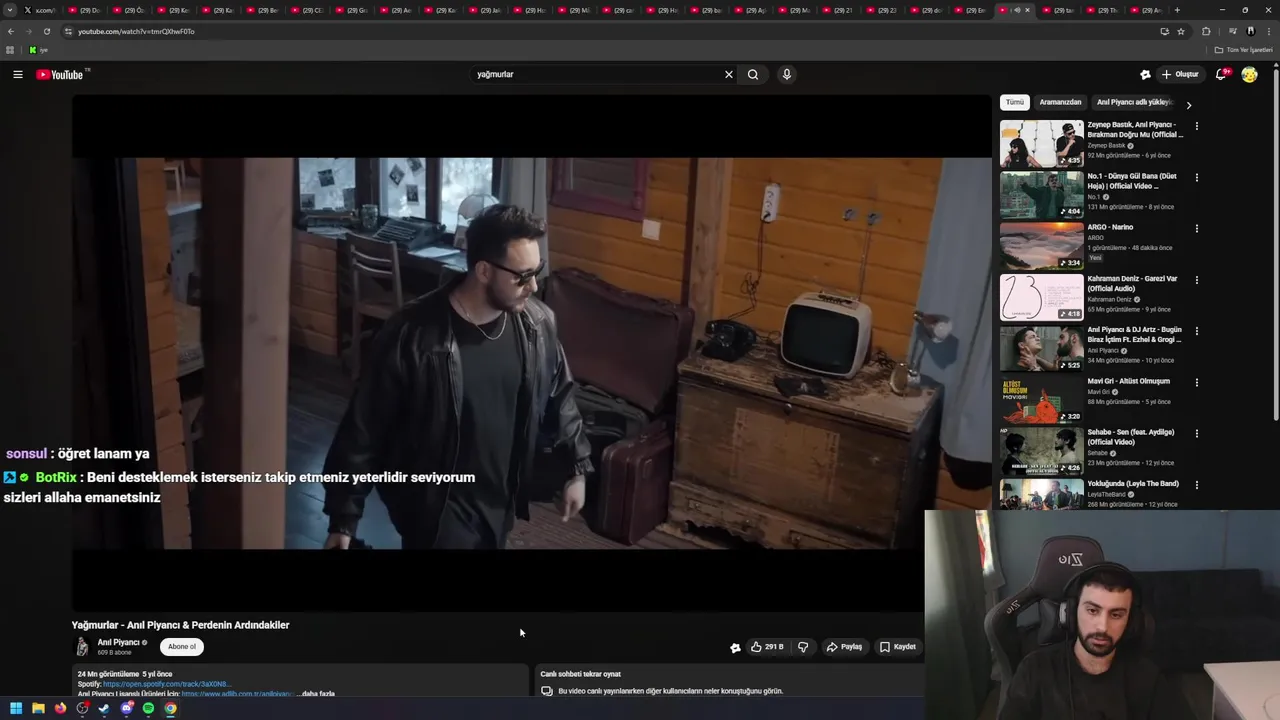This screenshot has height=720, width=1280.
Task: Open the Spotify track link in description
Action: pos(167,684)
